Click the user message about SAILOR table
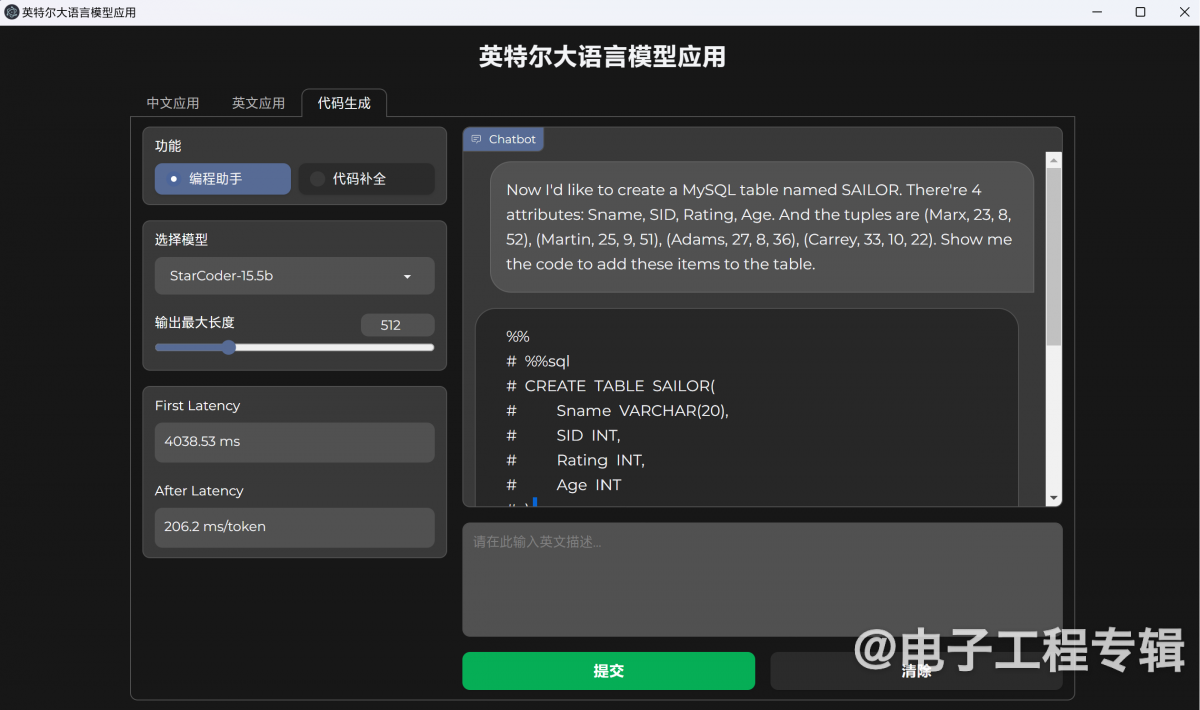 (x=761, y=227)
